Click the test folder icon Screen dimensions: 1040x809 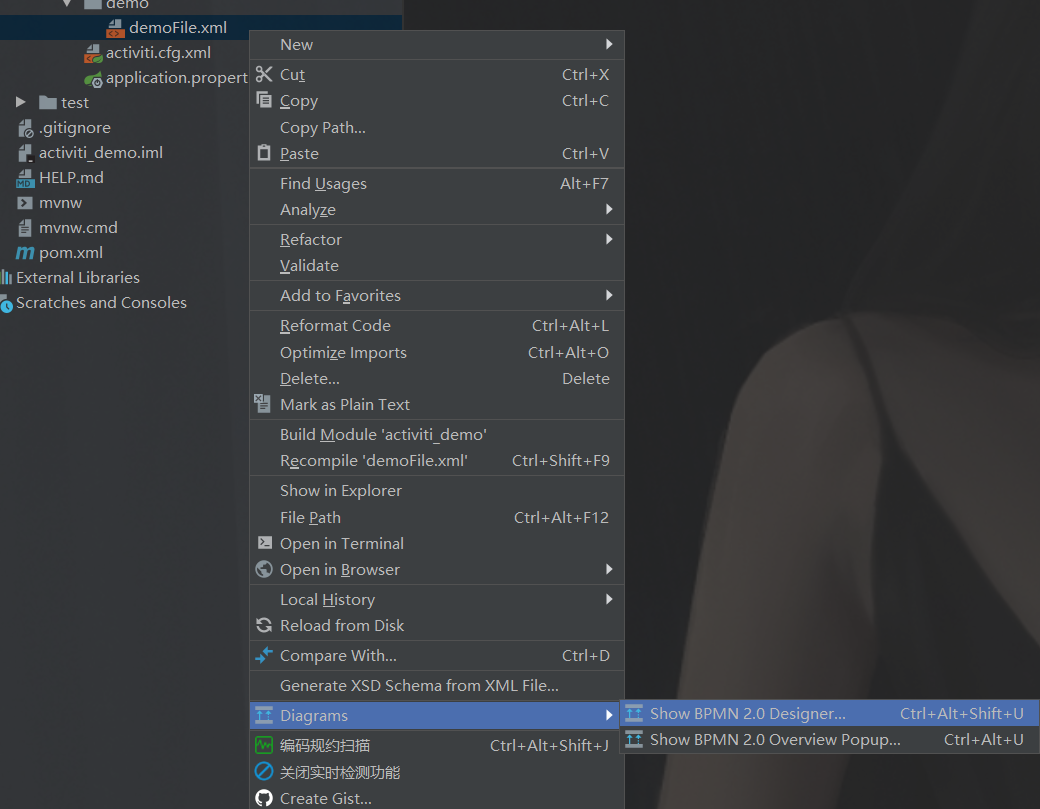[48, 102]
